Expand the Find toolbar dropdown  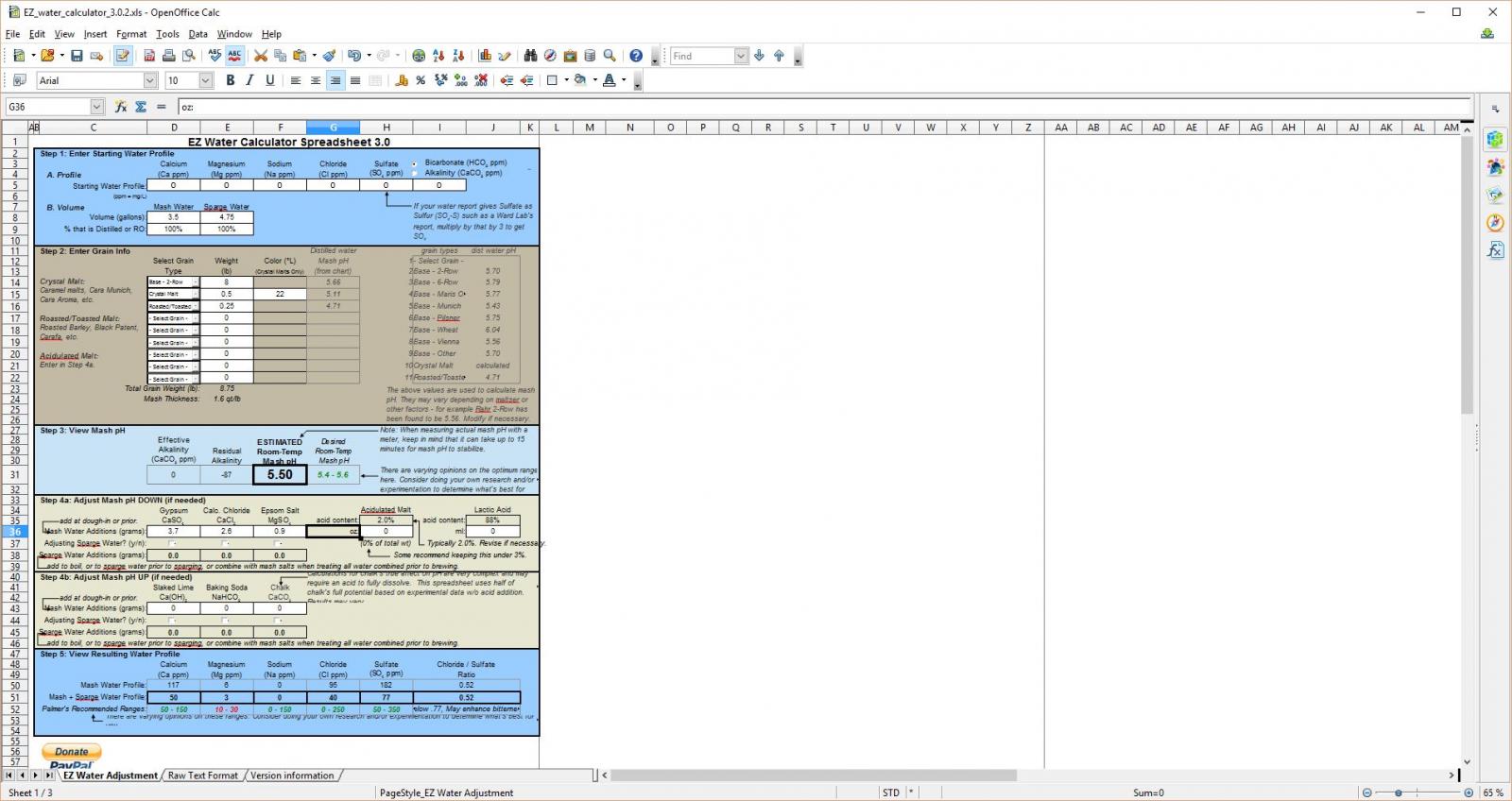click(x=741, y=57)
